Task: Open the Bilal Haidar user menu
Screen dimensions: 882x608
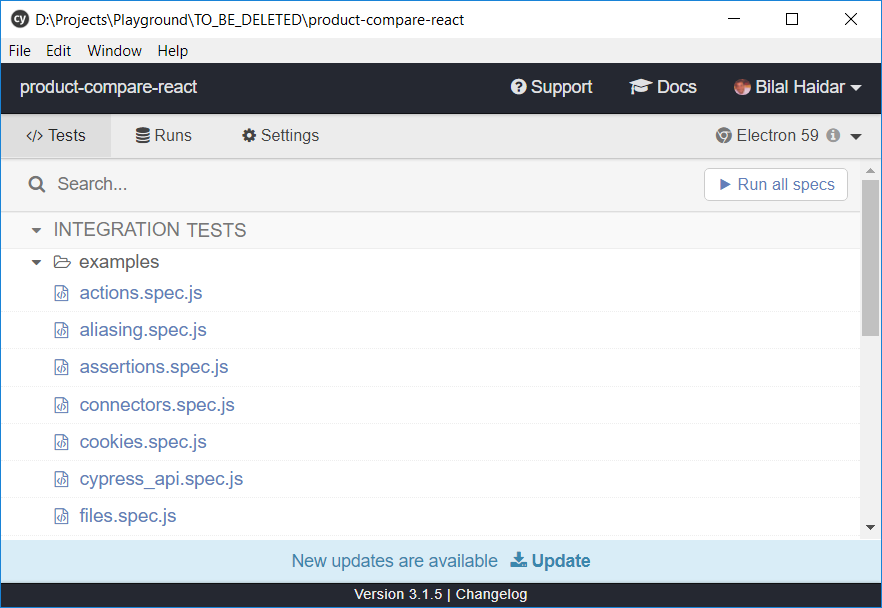Action: click(x=798, y=88)
